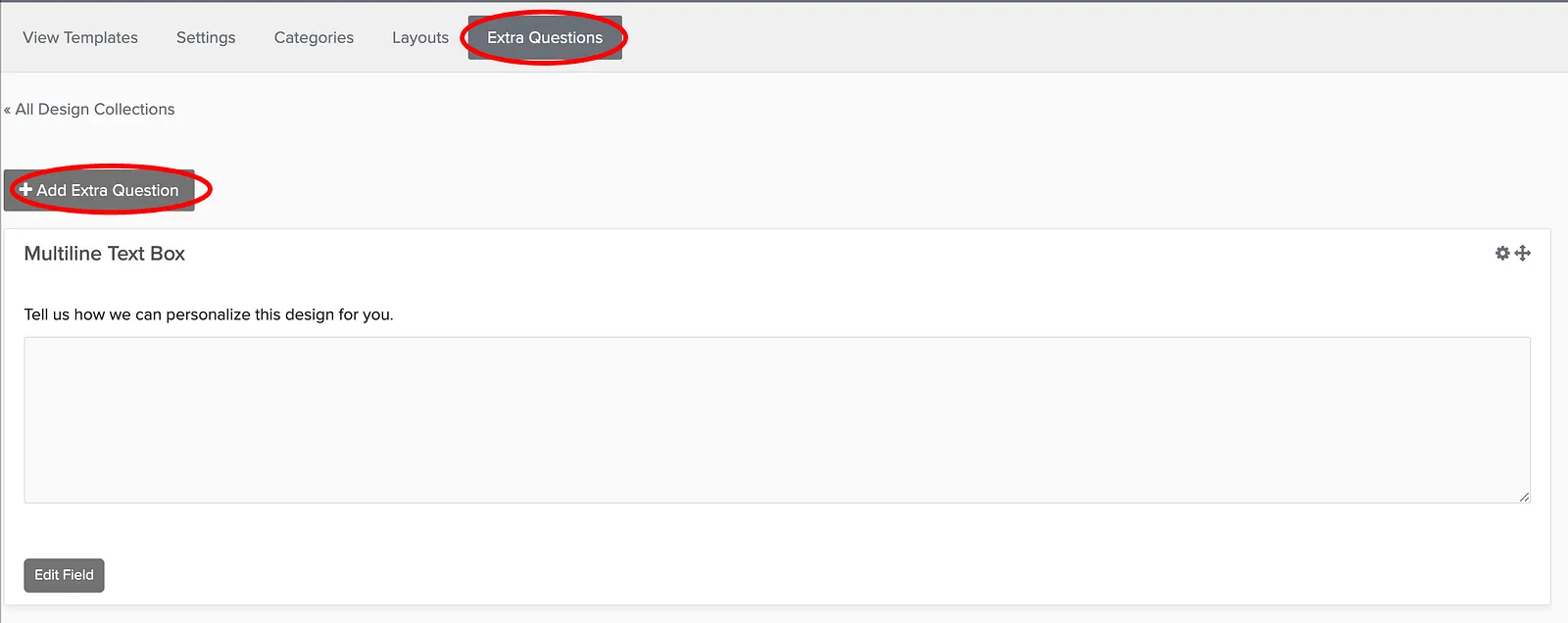Switch to the View Templates tab
1568x623 pixels.
click(x=80, y=37)
